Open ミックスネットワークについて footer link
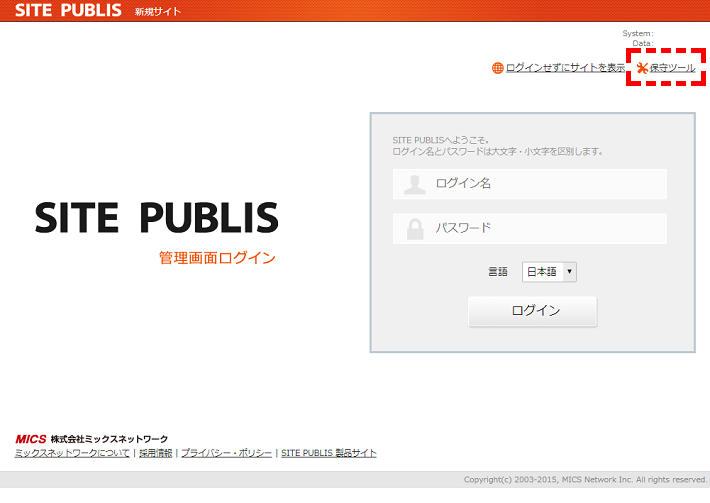 [72, 453]
